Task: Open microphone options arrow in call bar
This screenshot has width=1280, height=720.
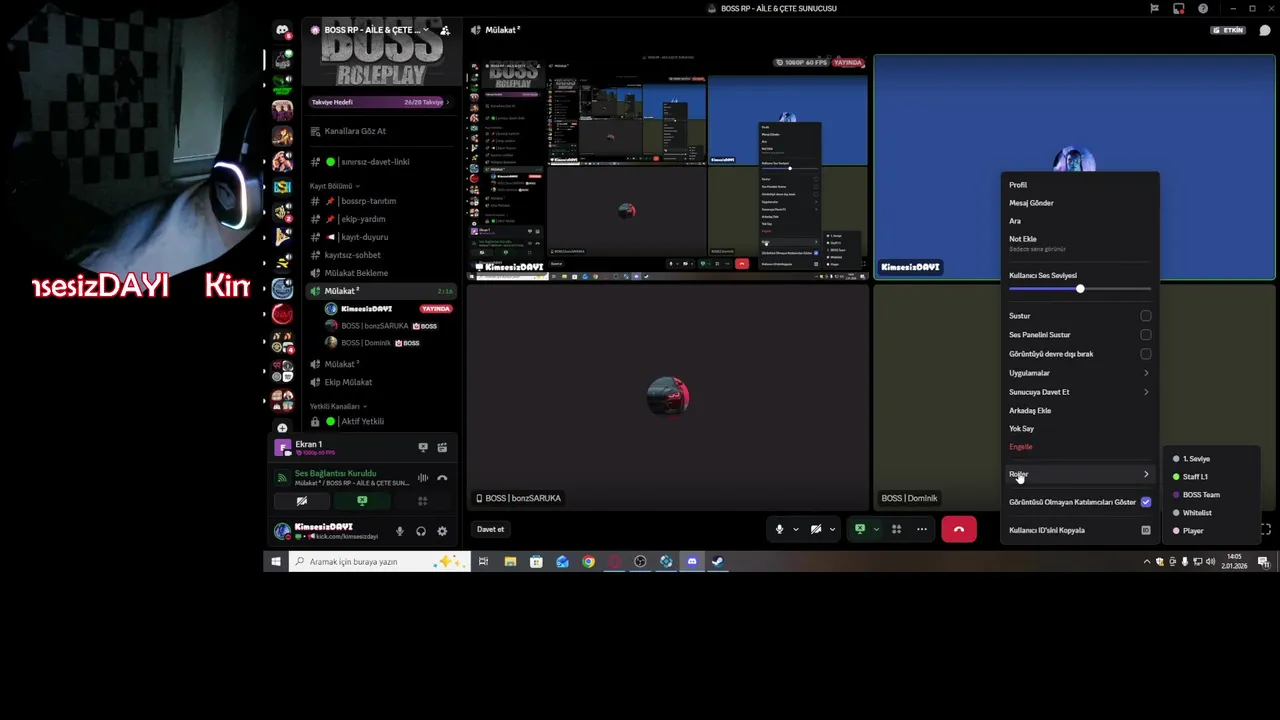Action: pyautogui.click(x=796, y=529)
